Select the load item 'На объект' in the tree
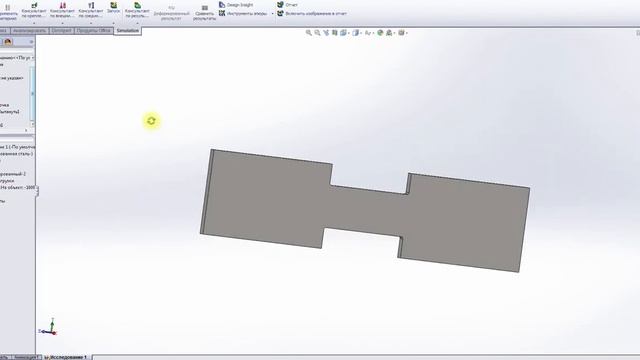Viewport: 640px width, 360px height. coord(17,187)
